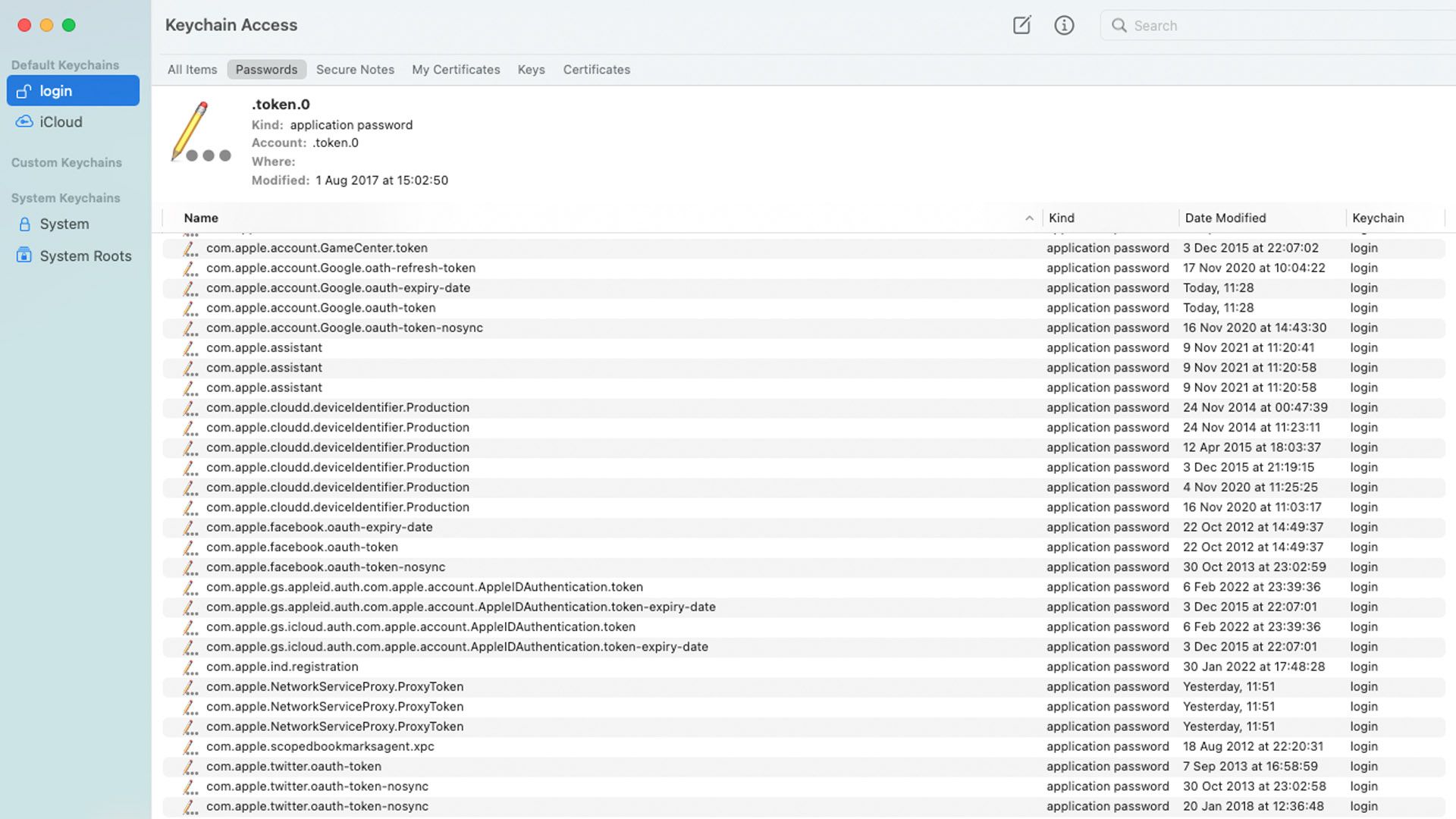Image resolution: width=1456 pixels, height=819 pixels.
Task: Select the com.apple.facebook.oauth-token row
Action: [x=302, y=548]
